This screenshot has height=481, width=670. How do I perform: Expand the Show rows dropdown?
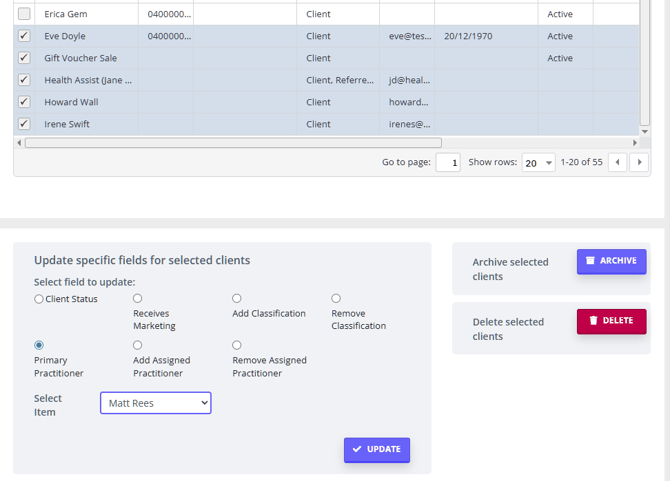tap(538, 163)
